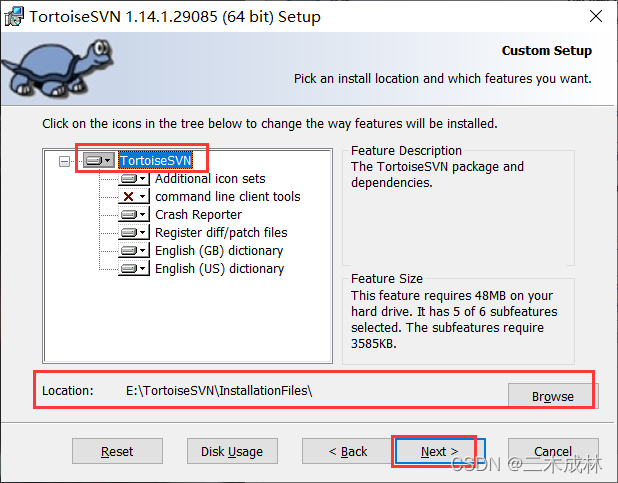Click the Reset button
618x483 pixels.
[117, 451]
